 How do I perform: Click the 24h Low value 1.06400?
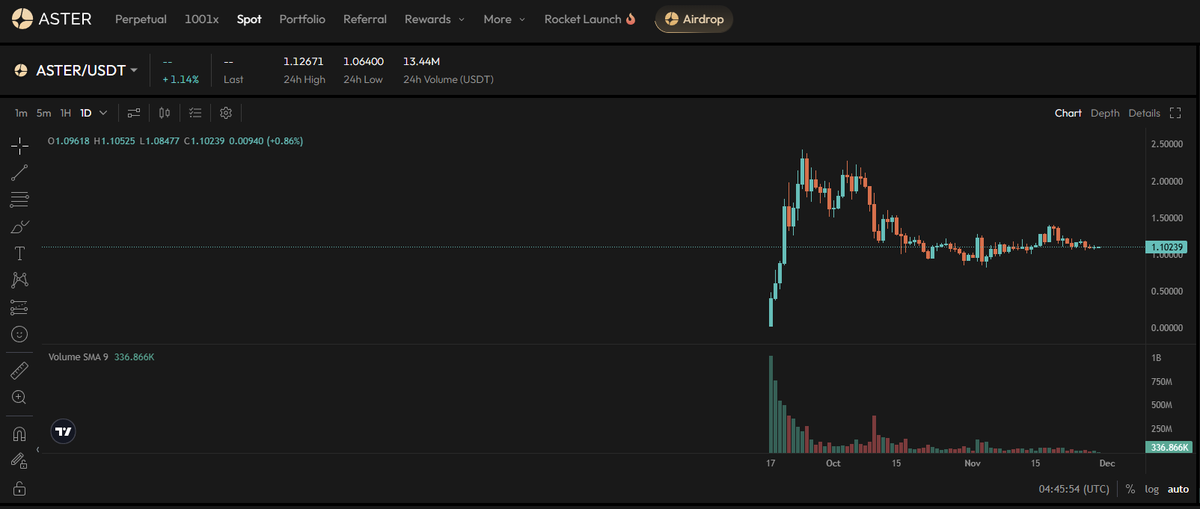point(363,62)
